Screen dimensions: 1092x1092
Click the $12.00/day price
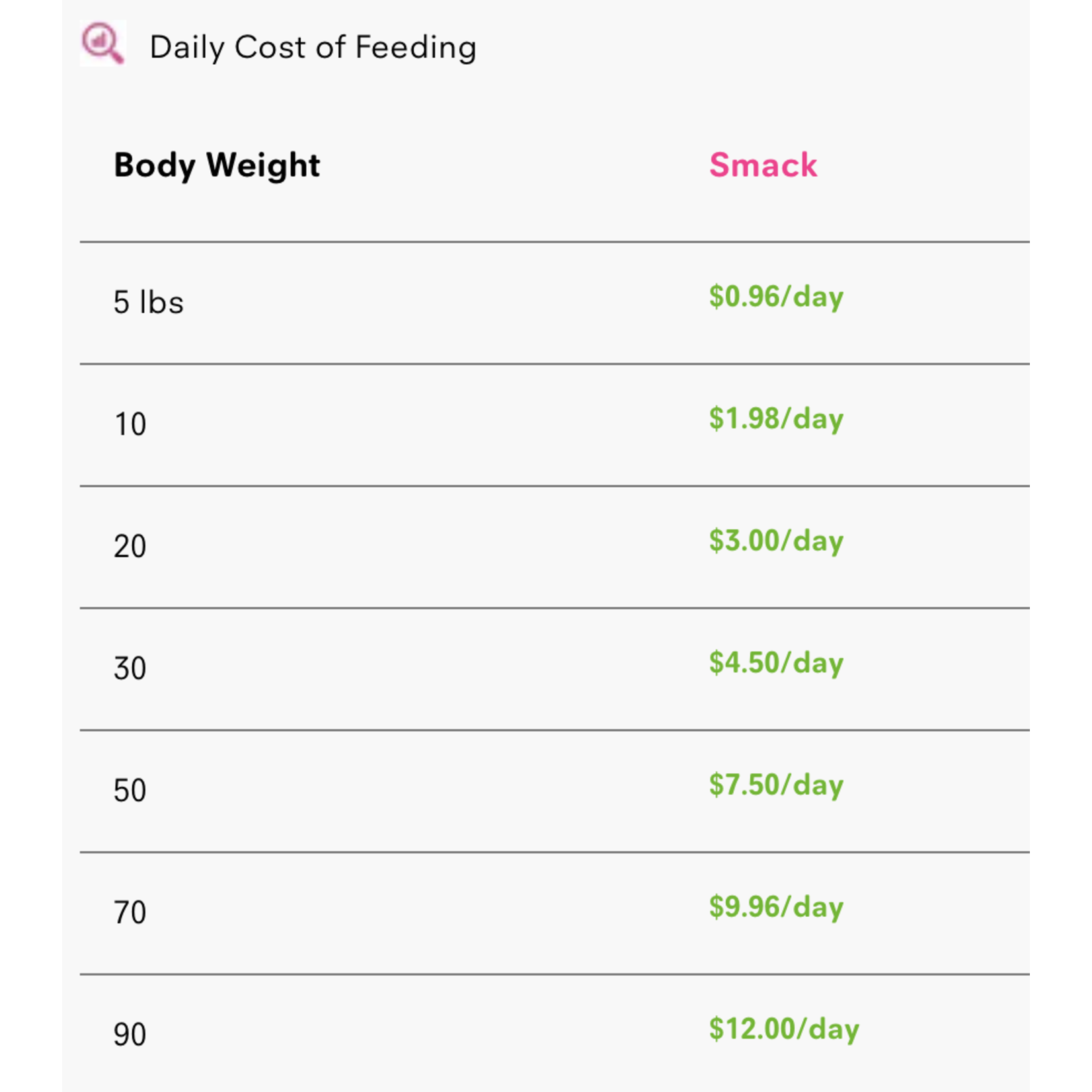tap(784, 1029)
